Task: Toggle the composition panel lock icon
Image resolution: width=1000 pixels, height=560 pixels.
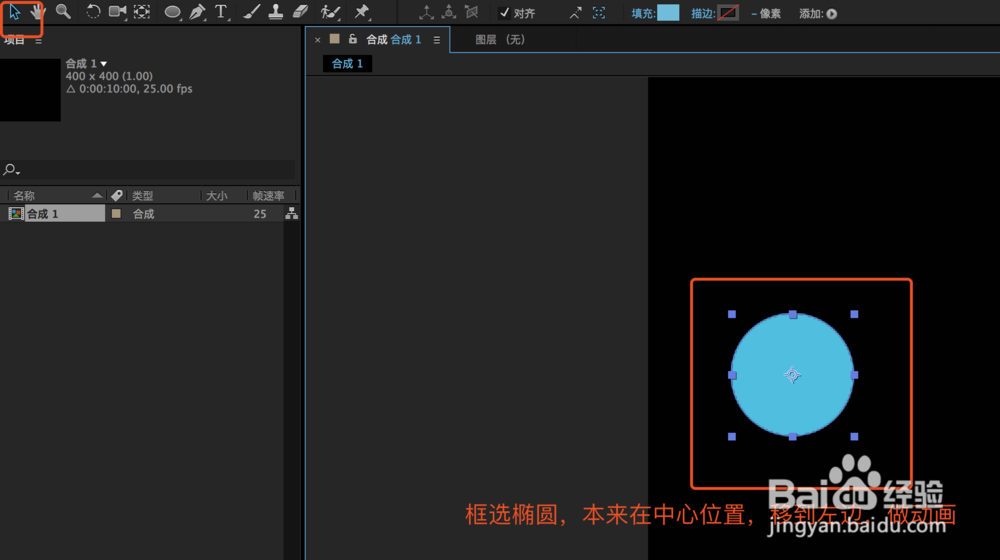Action: tap(353, 40)
